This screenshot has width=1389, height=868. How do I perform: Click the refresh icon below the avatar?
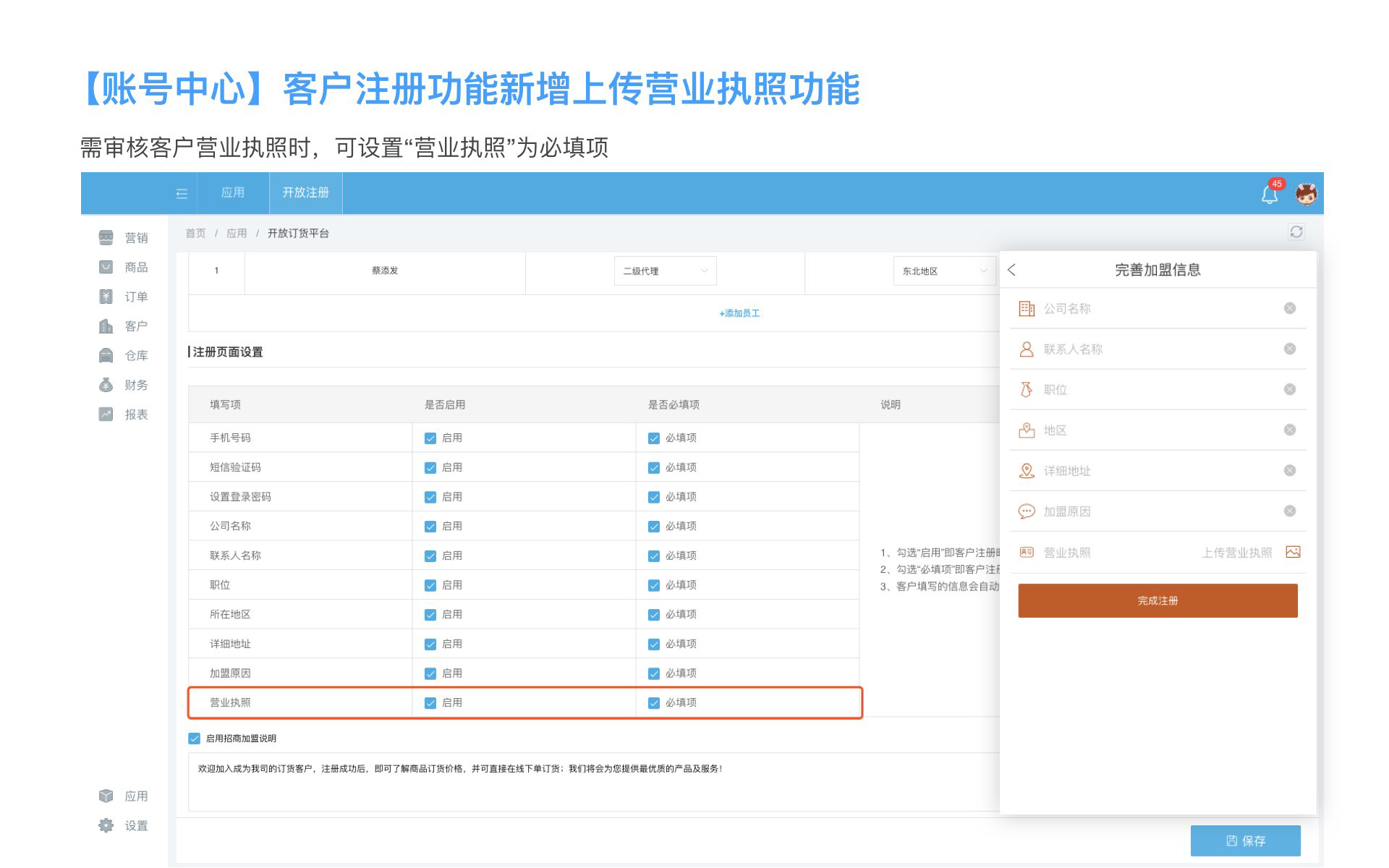[x=1296, y=232]
